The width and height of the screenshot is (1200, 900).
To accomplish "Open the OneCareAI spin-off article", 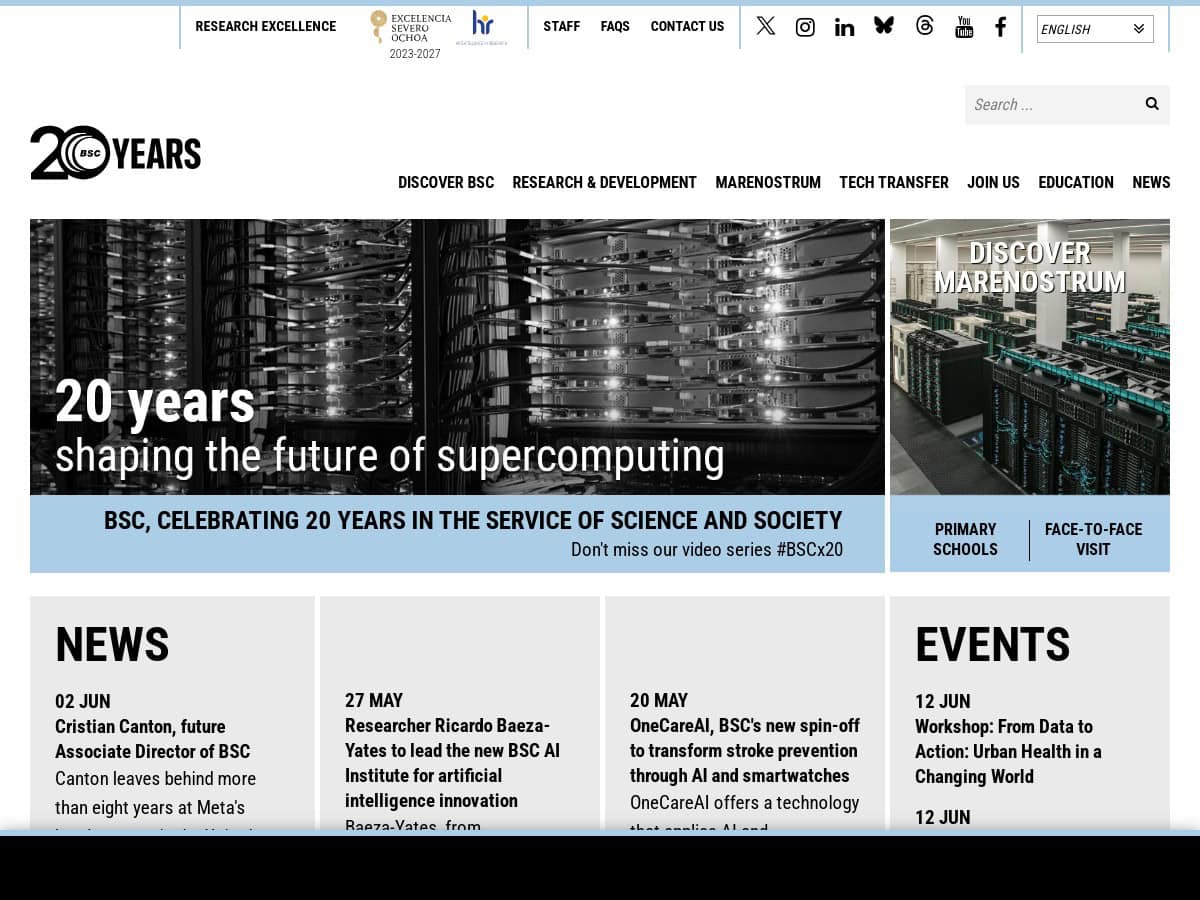I will point(745,750).
